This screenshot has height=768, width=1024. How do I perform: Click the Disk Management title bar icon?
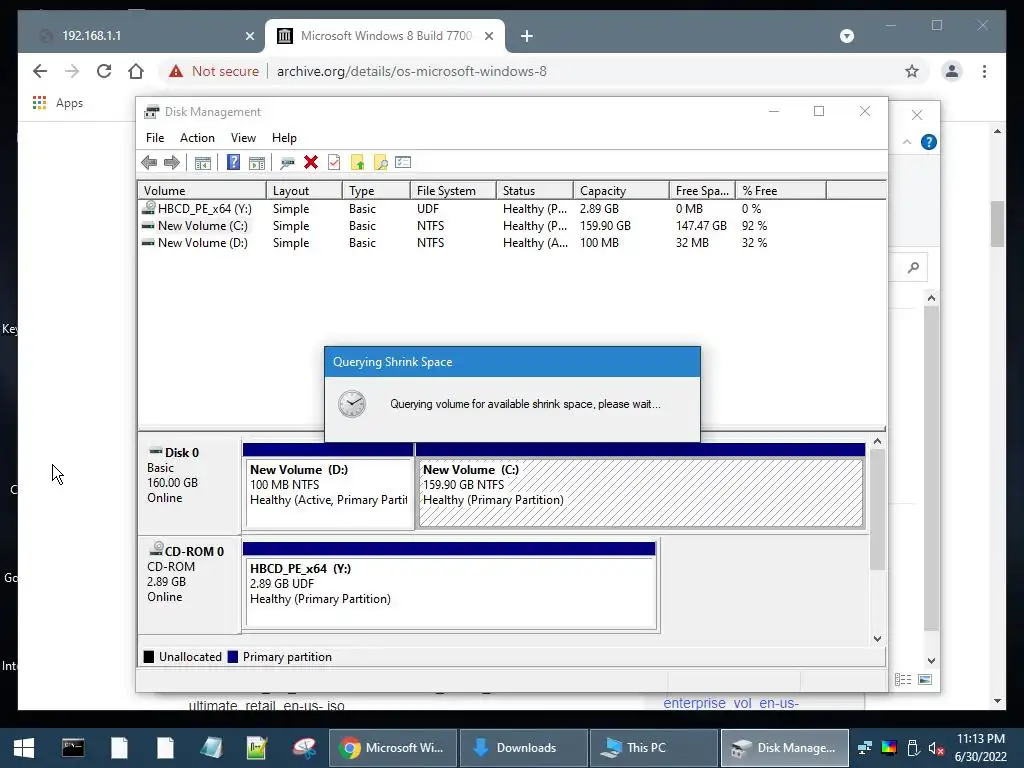(x=152, y=112)
